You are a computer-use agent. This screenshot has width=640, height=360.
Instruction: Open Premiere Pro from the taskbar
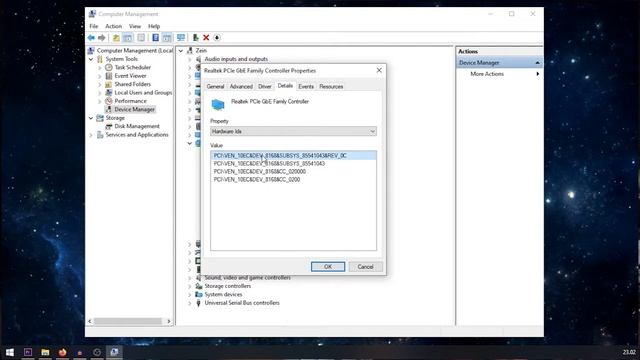point(28,352)
